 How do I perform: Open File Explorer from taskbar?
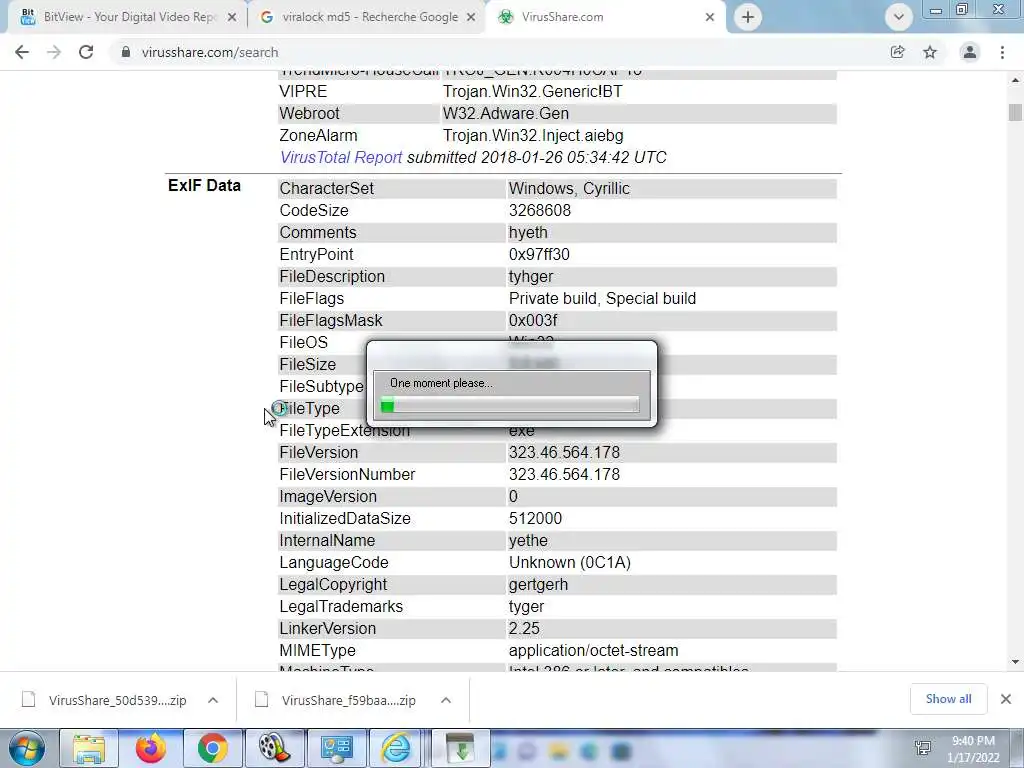point(89,748)
